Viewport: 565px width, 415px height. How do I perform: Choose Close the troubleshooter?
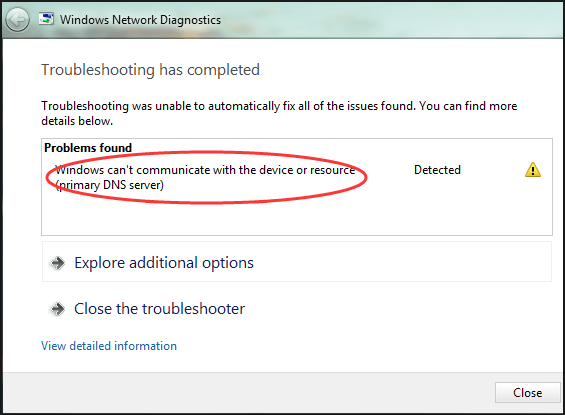coord(159,309)
